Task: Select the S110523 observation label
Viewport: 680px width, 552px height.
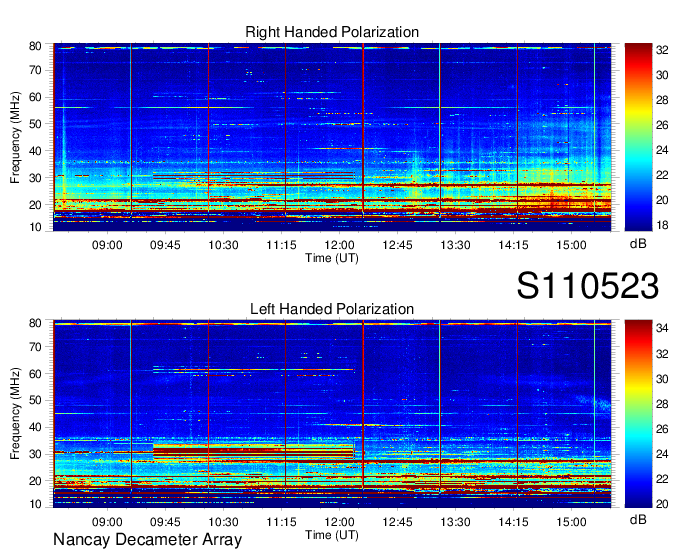Action: 588,286
